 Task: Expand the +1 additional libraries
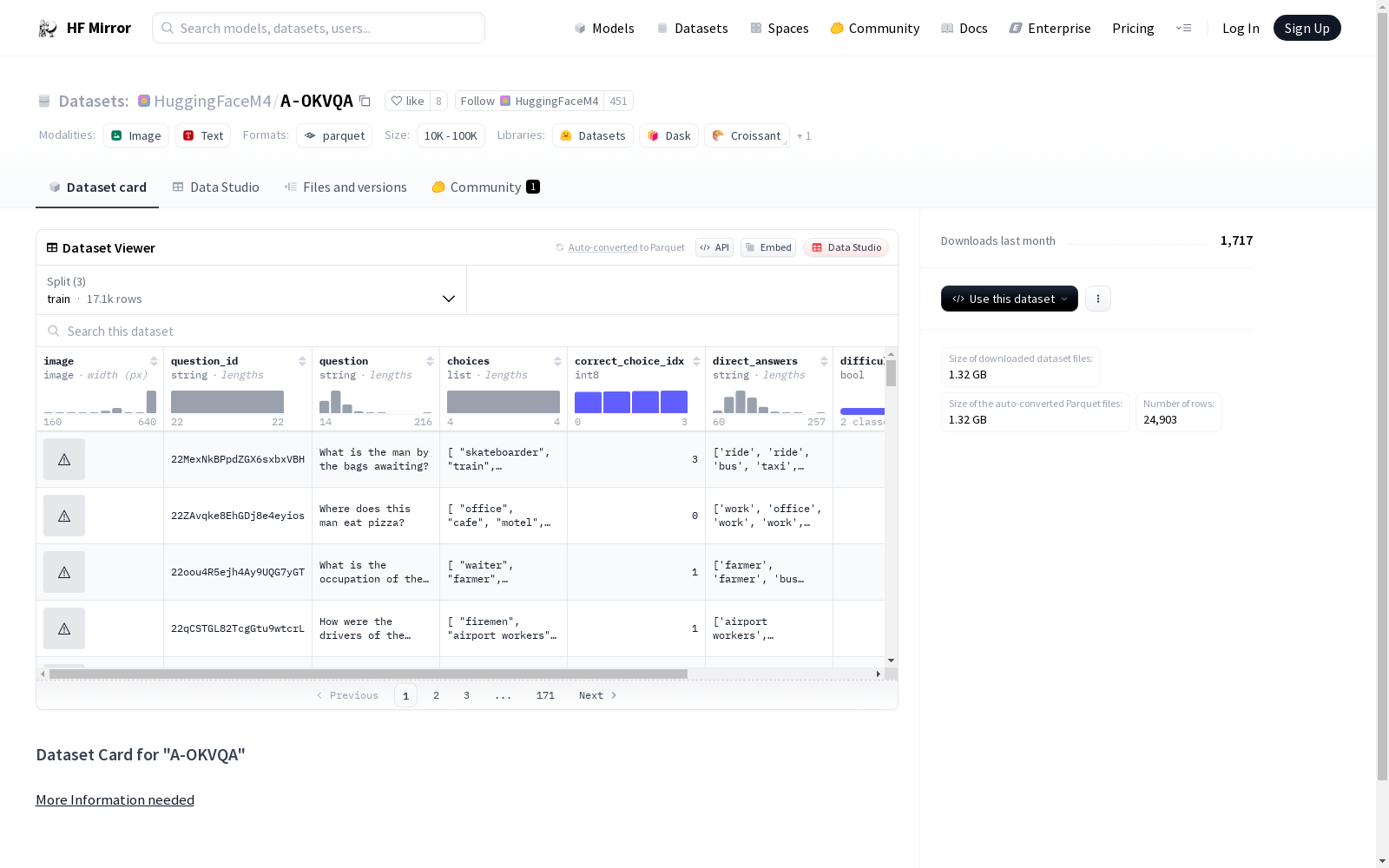click(x=804, y=135)
